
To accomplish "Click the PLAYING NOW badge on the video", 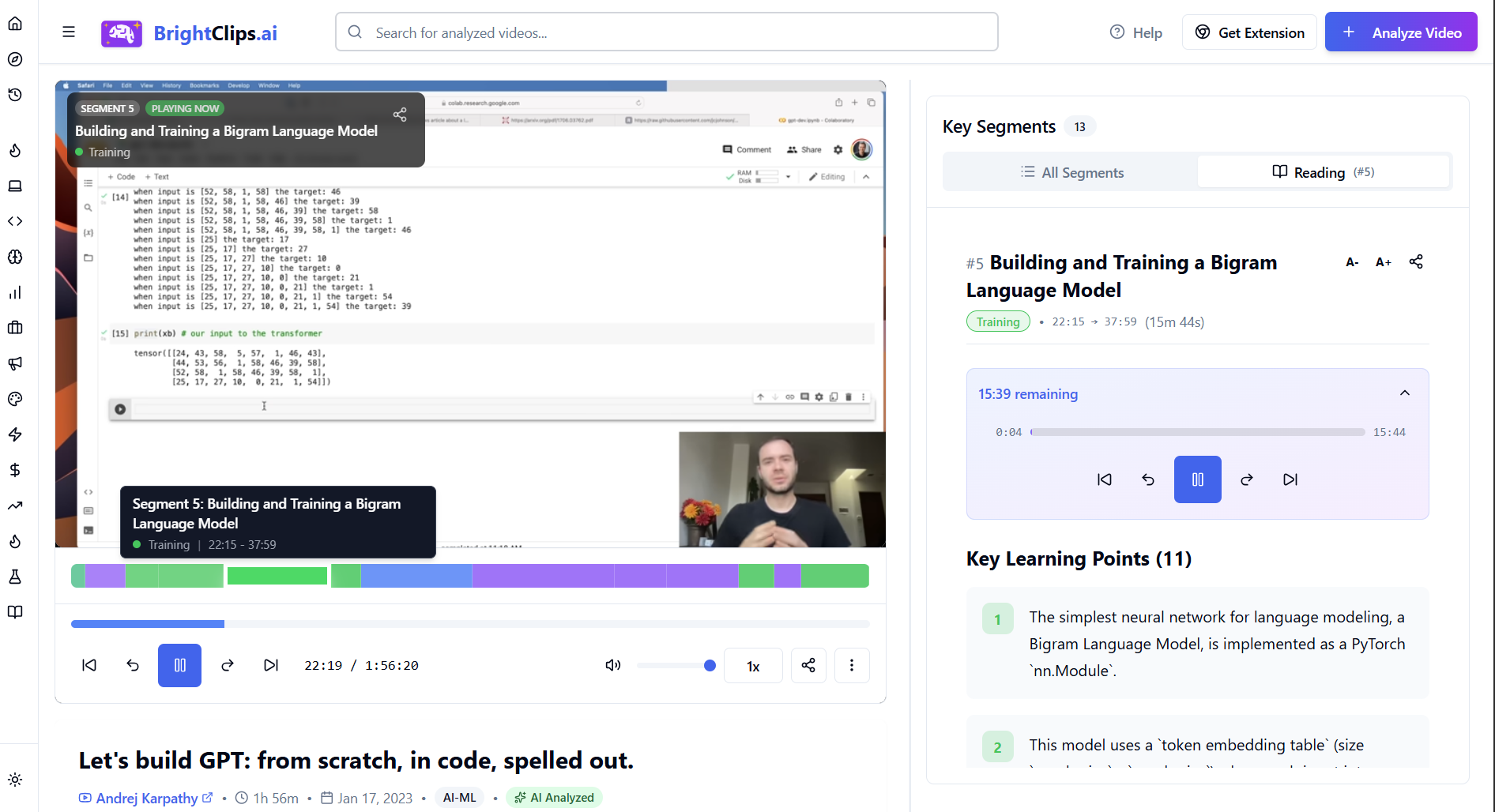I will pyautogui.click(x=185, y=108).
